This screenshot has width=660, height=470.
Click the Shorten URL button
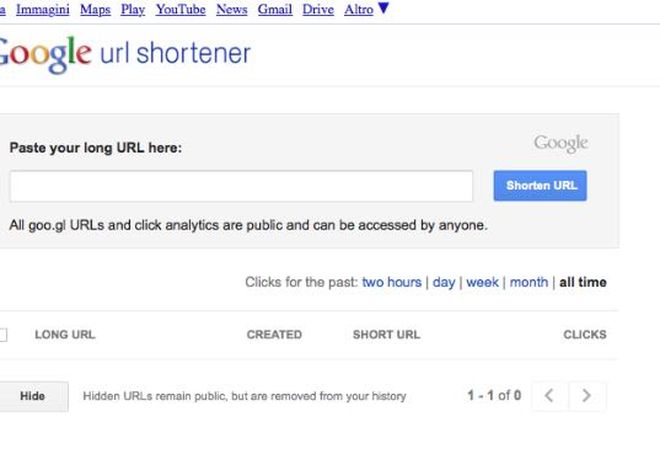click(540, 186)
